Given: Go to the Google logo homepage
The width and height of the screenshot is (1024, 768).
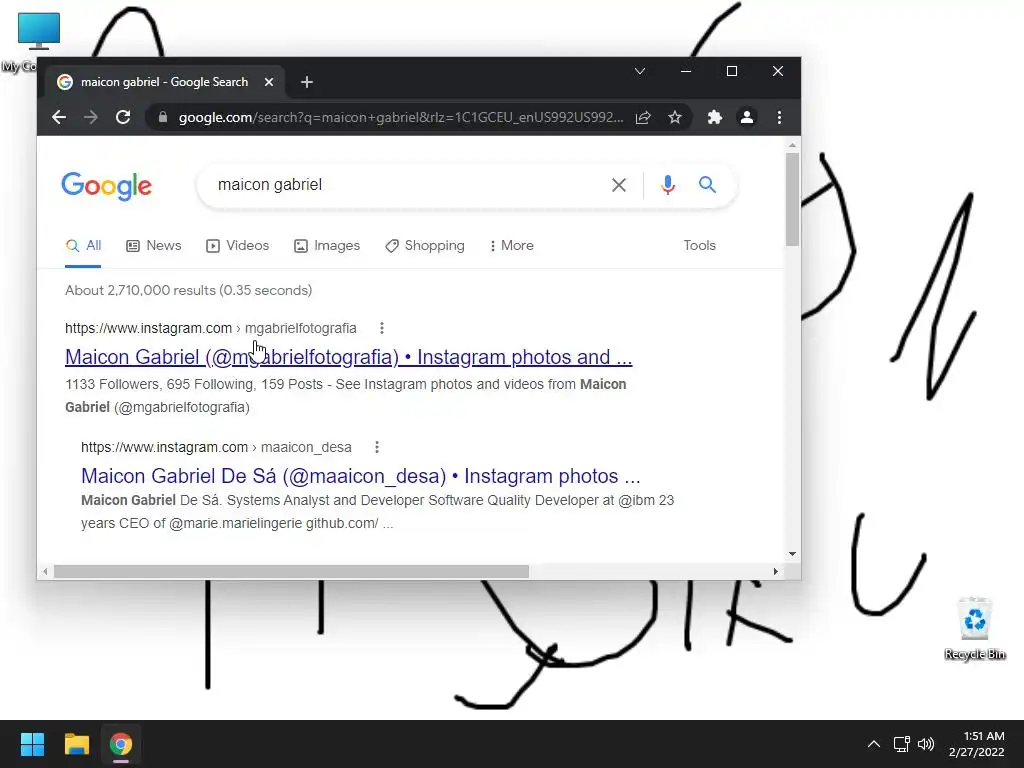Looking at the screenshot, I should (106, 187).
